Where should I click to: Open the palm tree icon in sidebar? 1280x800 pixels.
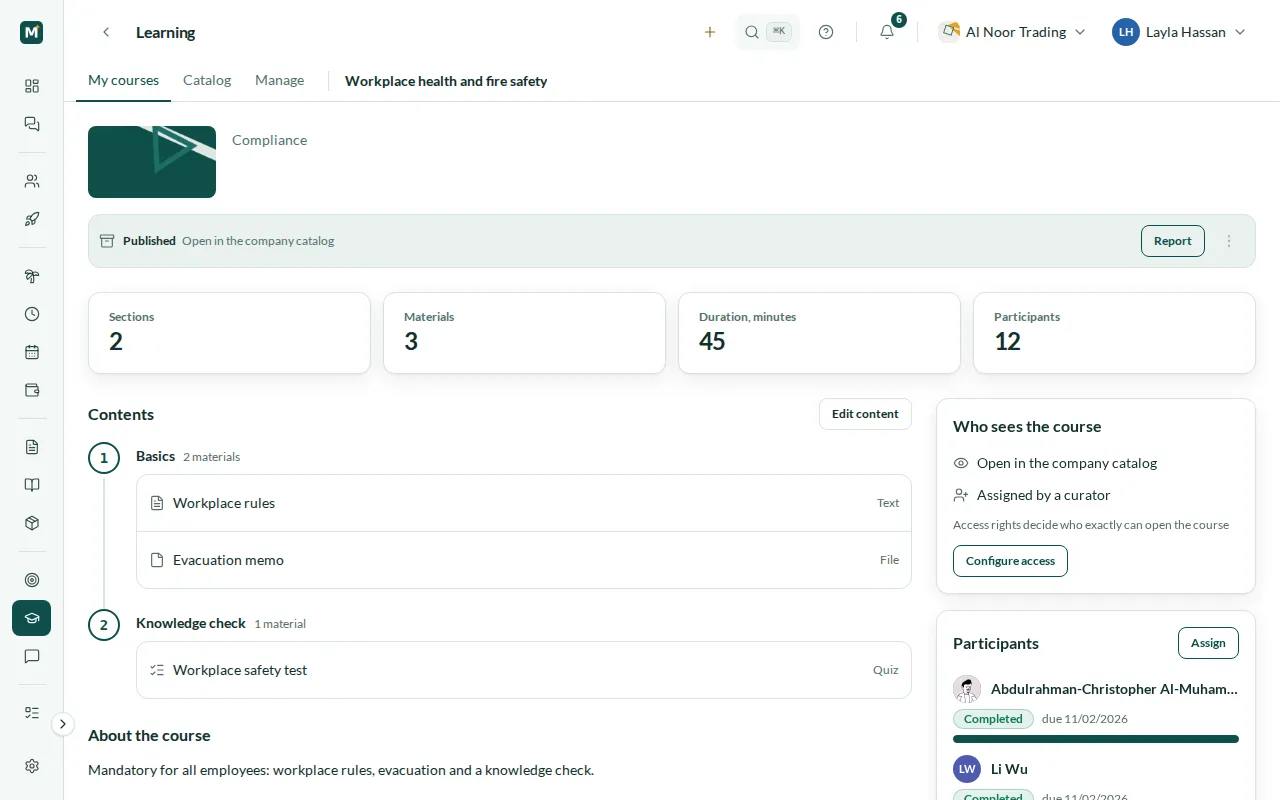(32, 276)
